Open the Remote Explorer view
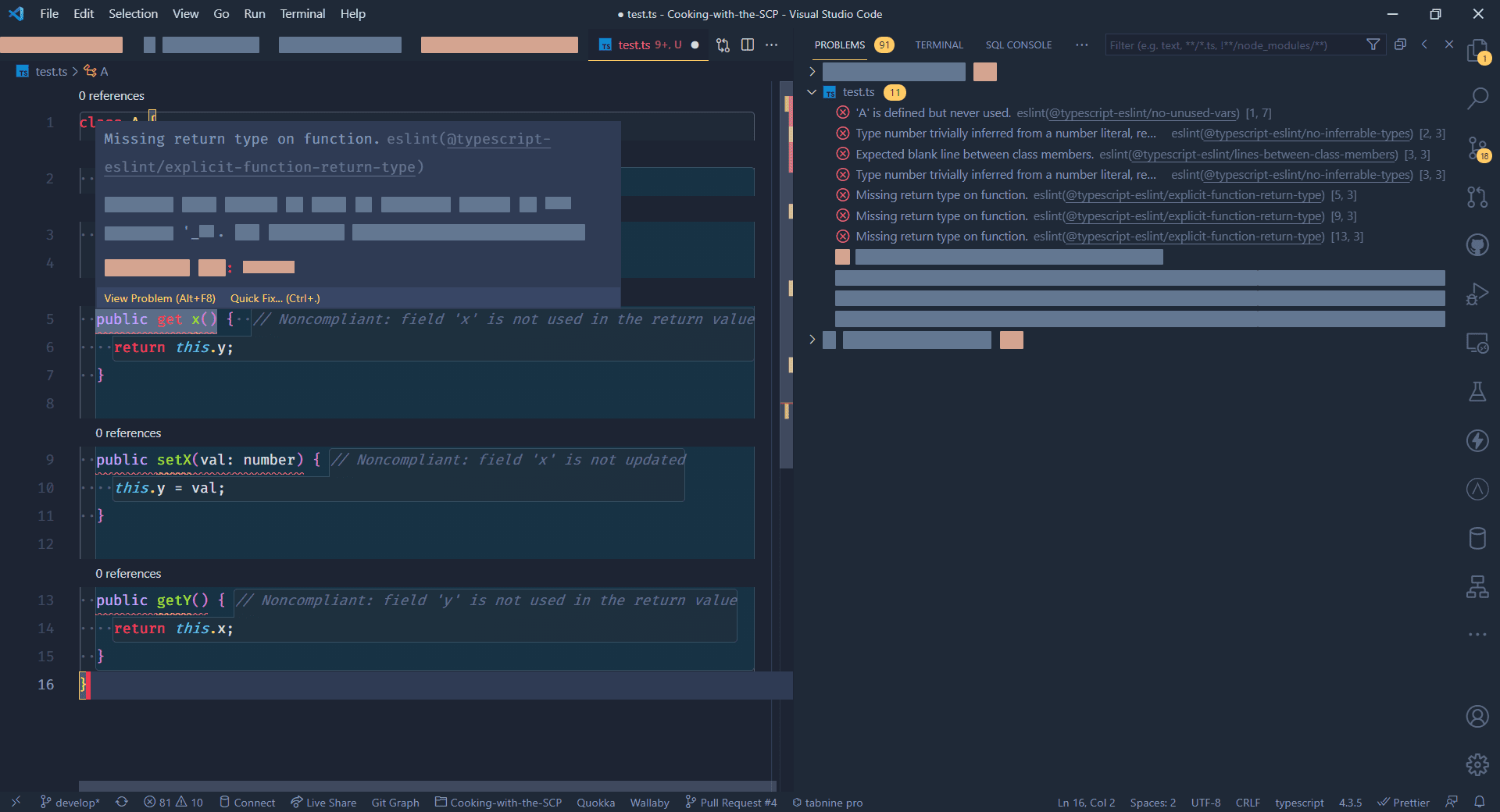 point(1477,343)
